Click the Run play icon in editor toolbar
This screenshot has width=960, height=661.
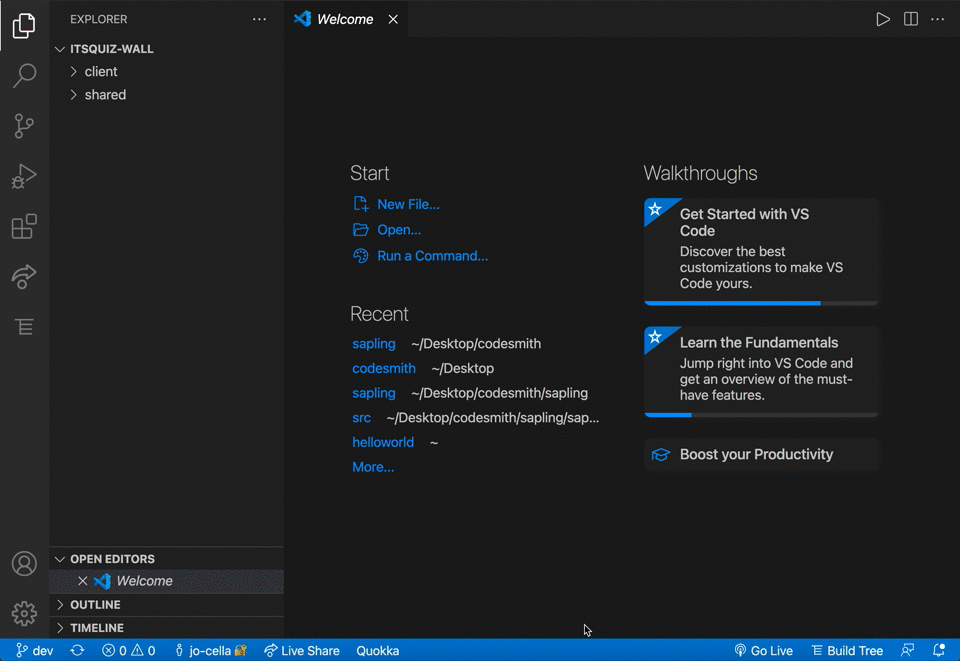(x=882, y=19)
